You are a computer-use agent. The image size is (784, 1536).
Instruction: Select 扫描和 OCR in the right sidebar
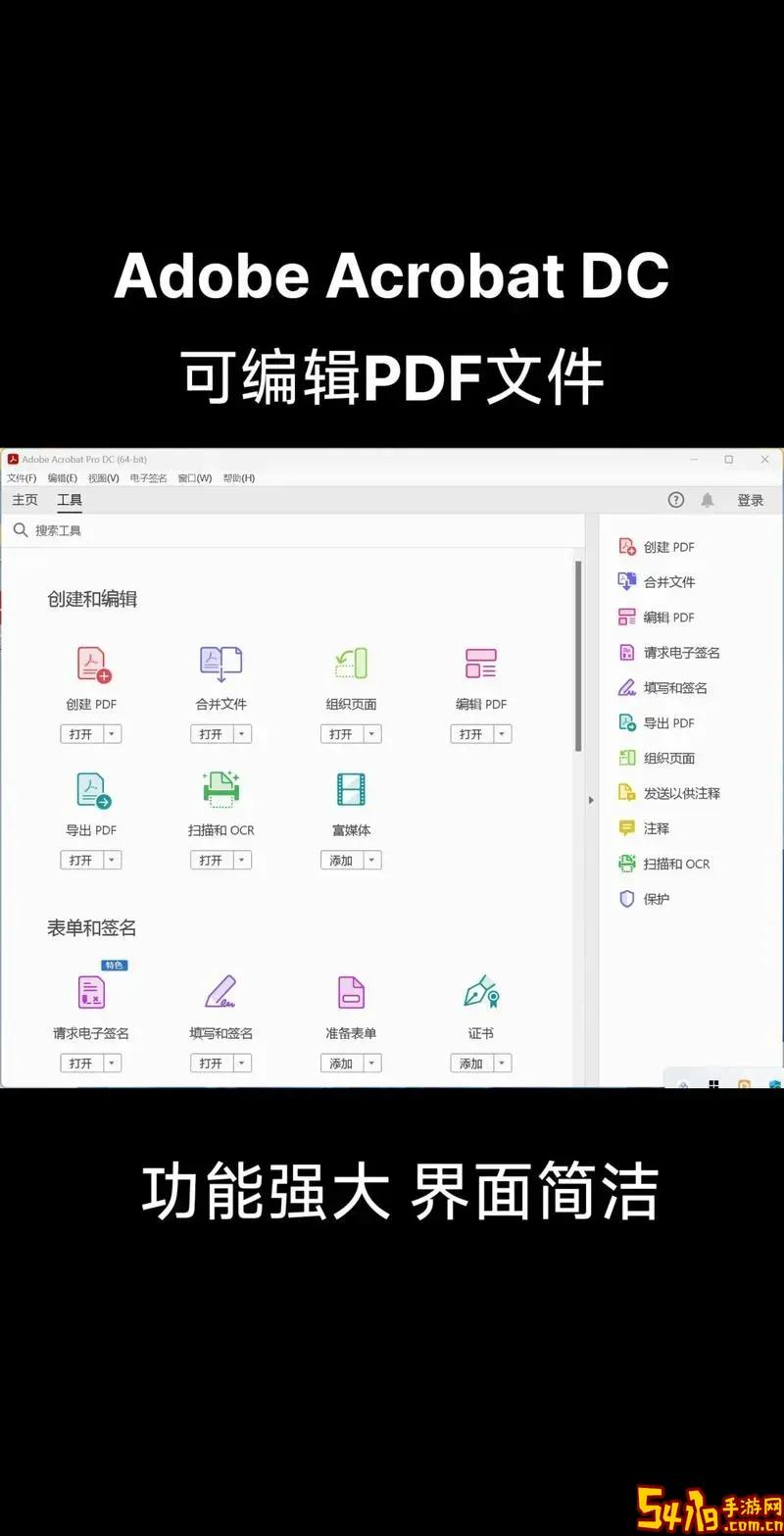663,864
